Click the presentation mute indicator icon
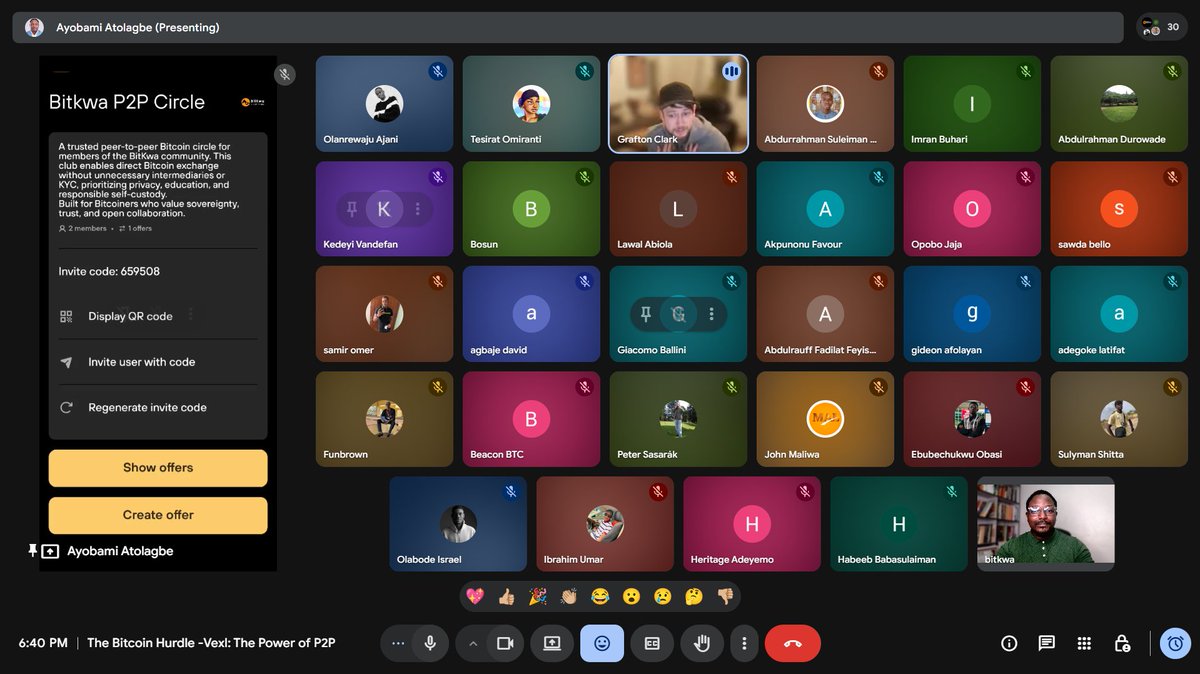The width and height of the screenshot is (1200, 674). [x=285, y=74]
